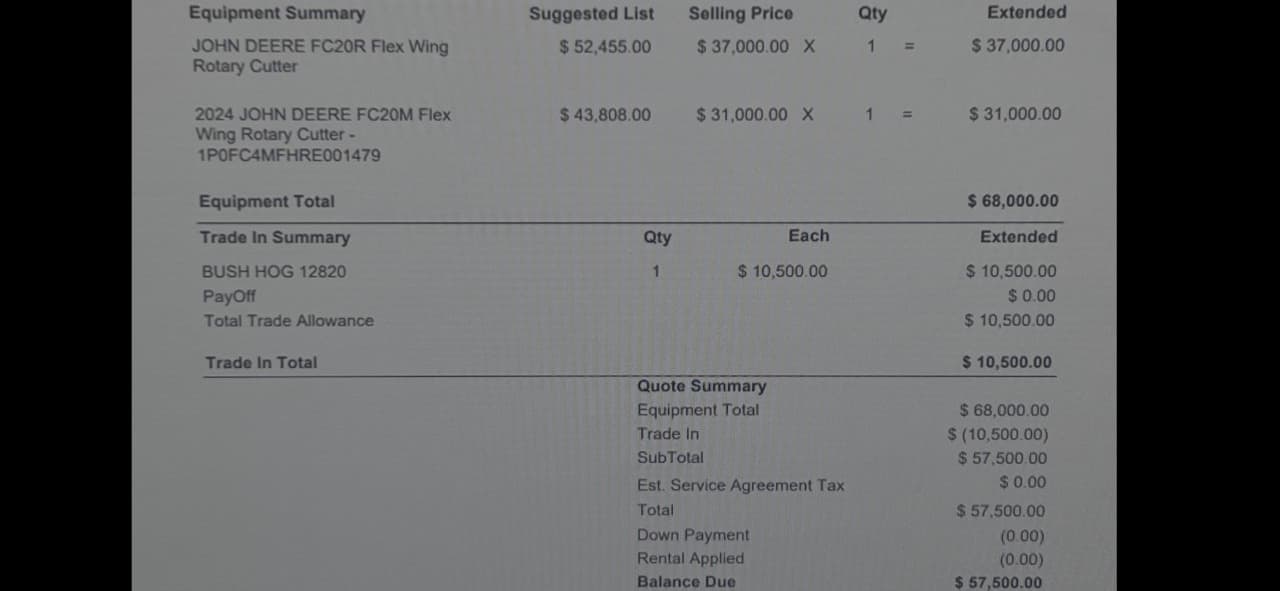
Task: Click the Trade In Total amount
Action: (1007, 362)
